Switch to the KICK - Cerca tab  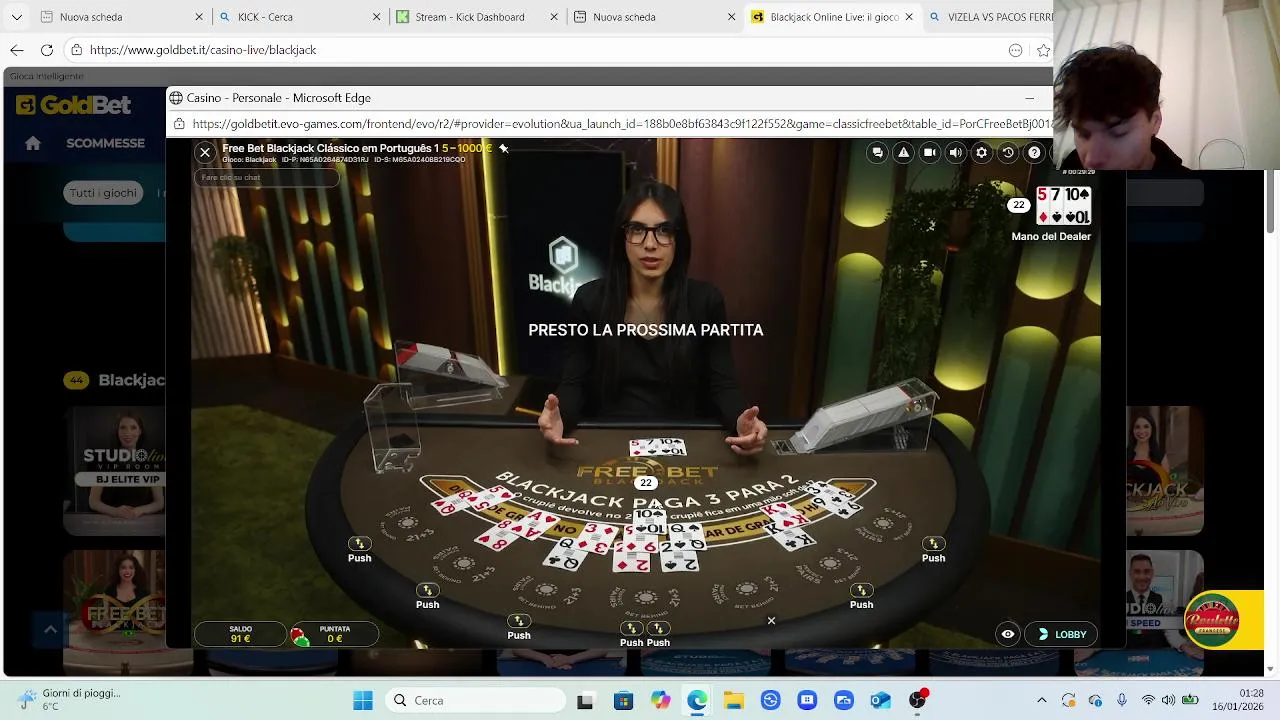(299, 17)
